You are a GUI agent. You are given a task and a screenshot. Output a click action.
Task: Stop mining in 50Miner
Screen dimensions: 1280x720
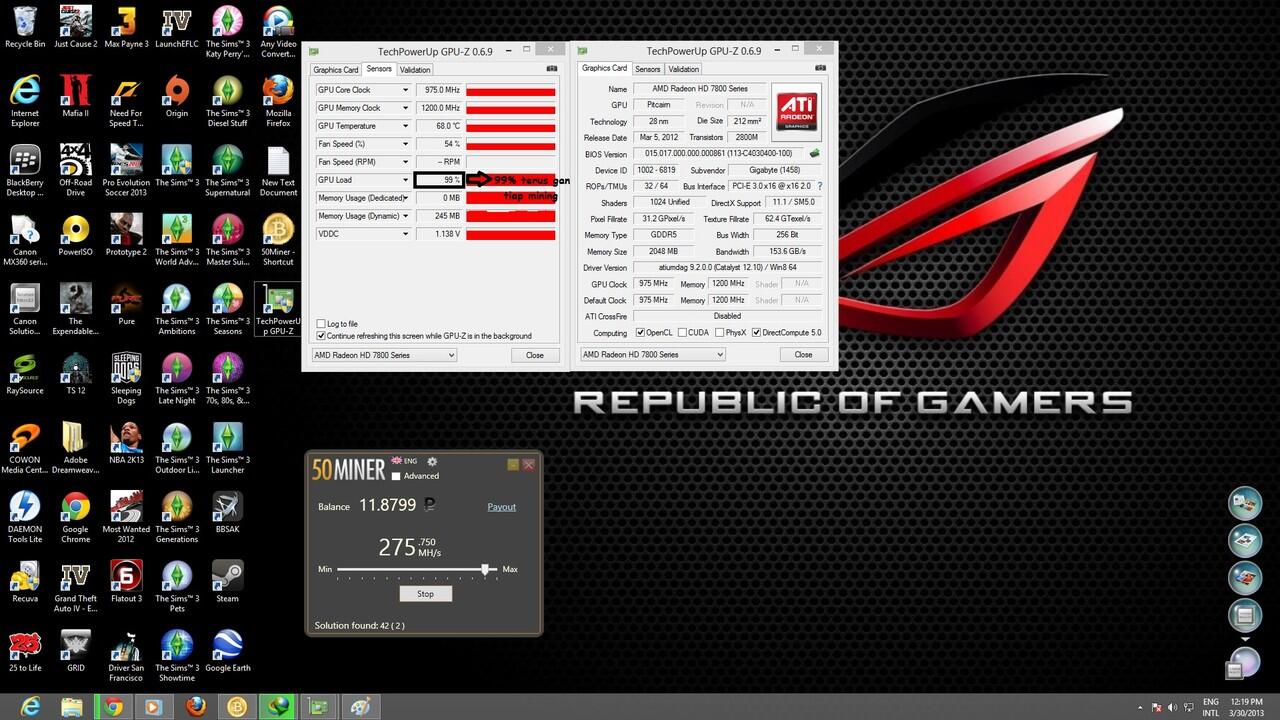point(425,593)
